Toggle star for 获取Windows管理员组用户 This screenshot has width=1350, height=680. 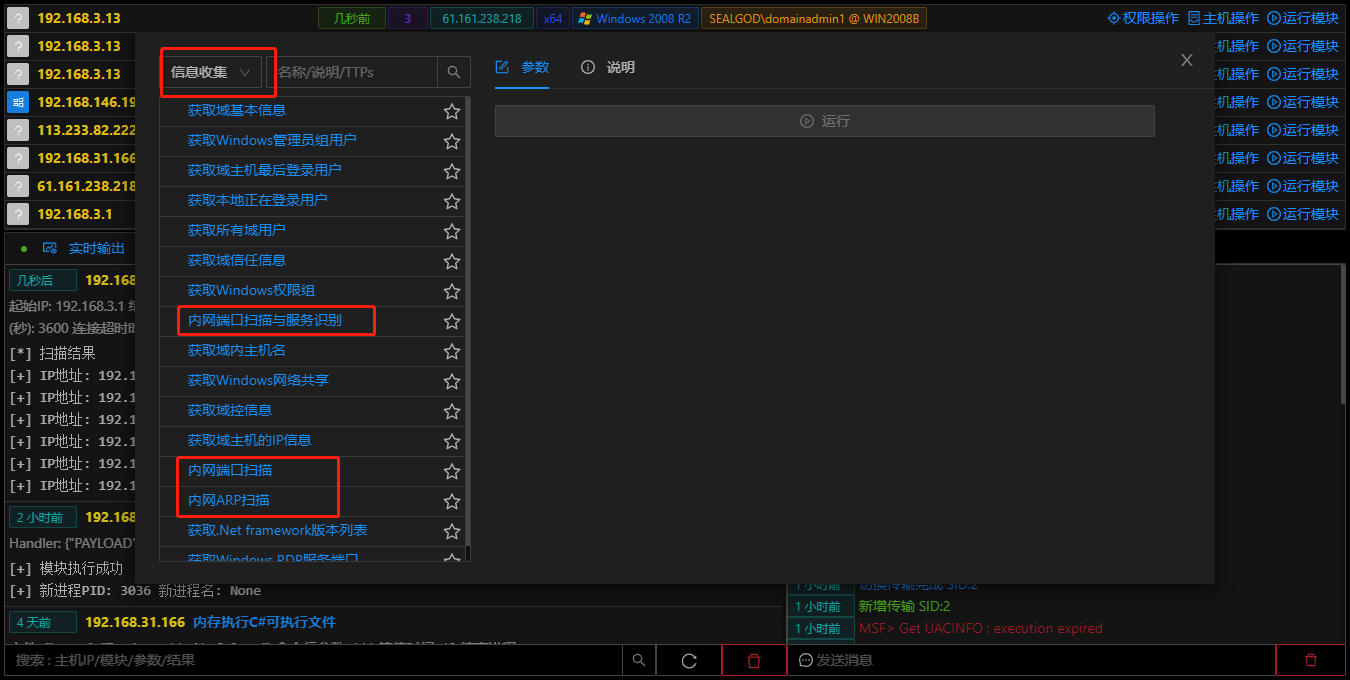coord(452,142)
